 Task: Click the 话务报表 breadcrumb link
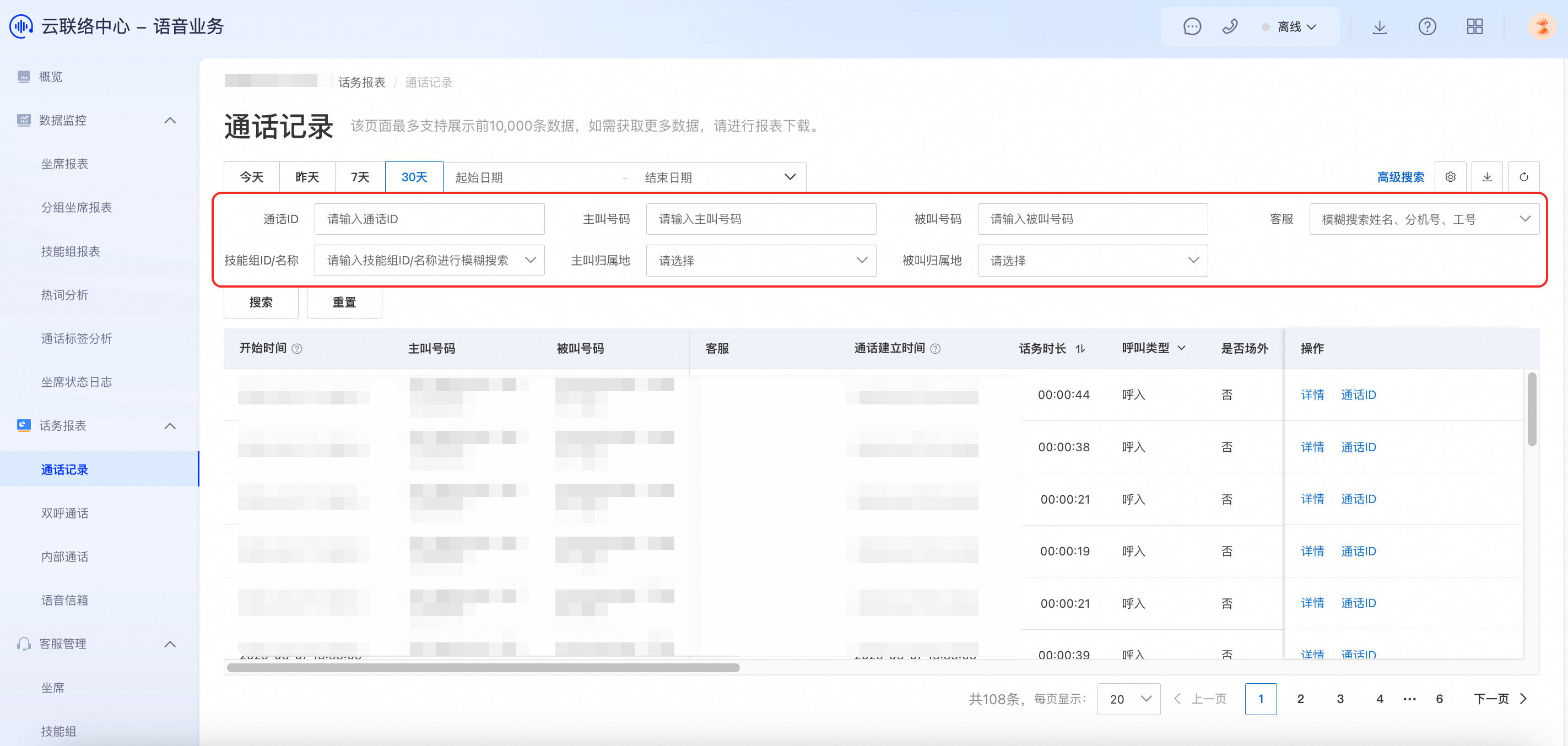(x=361, y=83)
